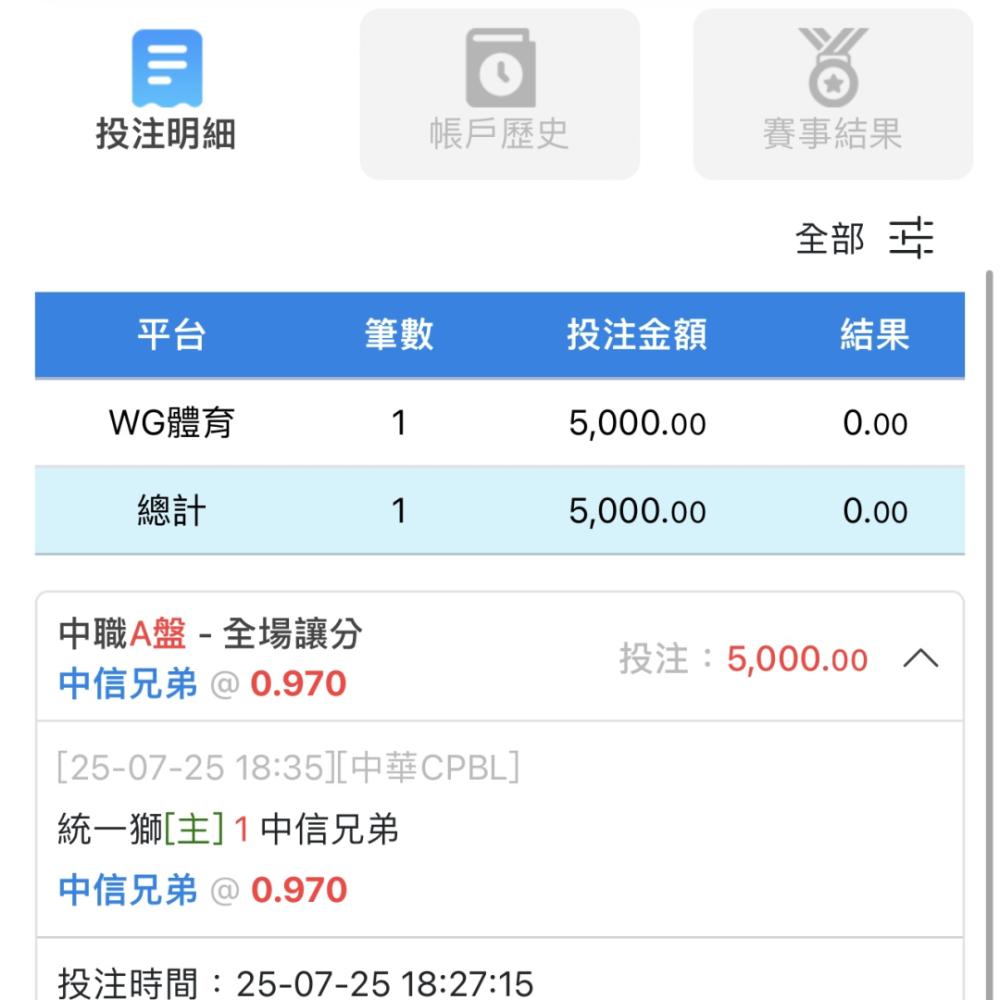
Task: Click the 投注金額 column header
Action: tap(637, 334)
